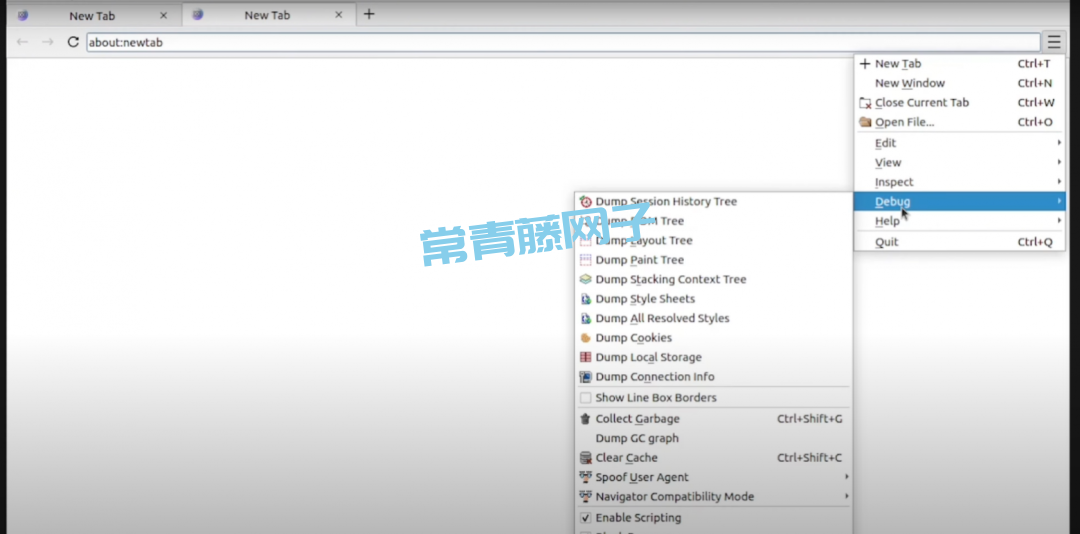Click the about:newtab address bar
1080x534 pixels.
pyautogui.click(x=560, y=42)
